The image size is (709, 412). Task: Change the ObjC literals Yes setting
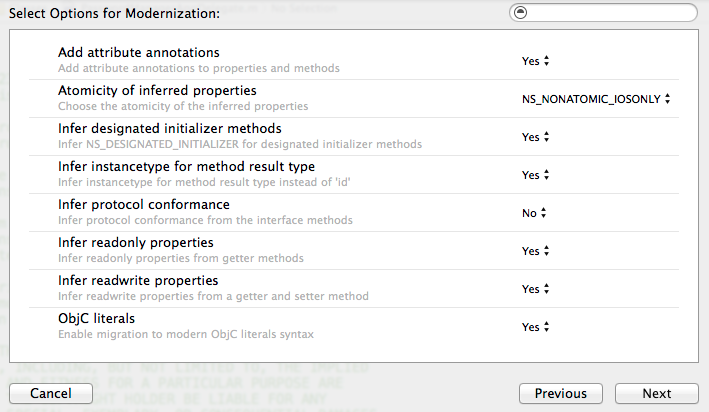click(536, 327)
